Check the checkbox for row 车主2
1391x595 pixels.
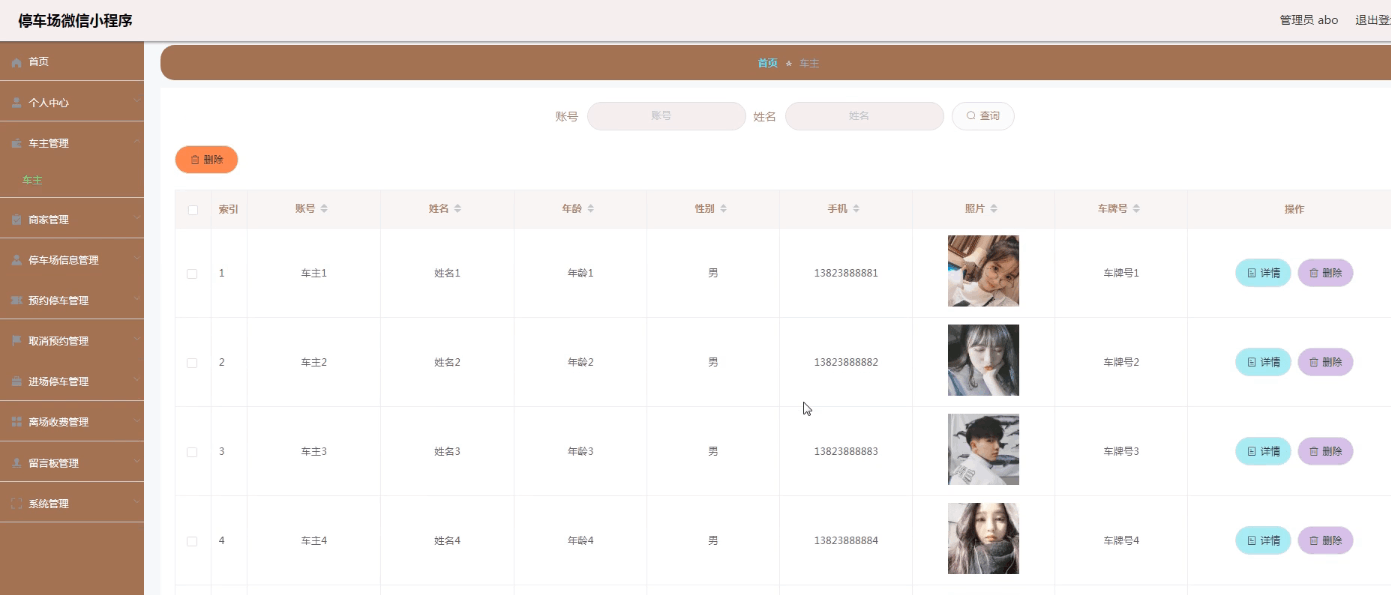193,363
